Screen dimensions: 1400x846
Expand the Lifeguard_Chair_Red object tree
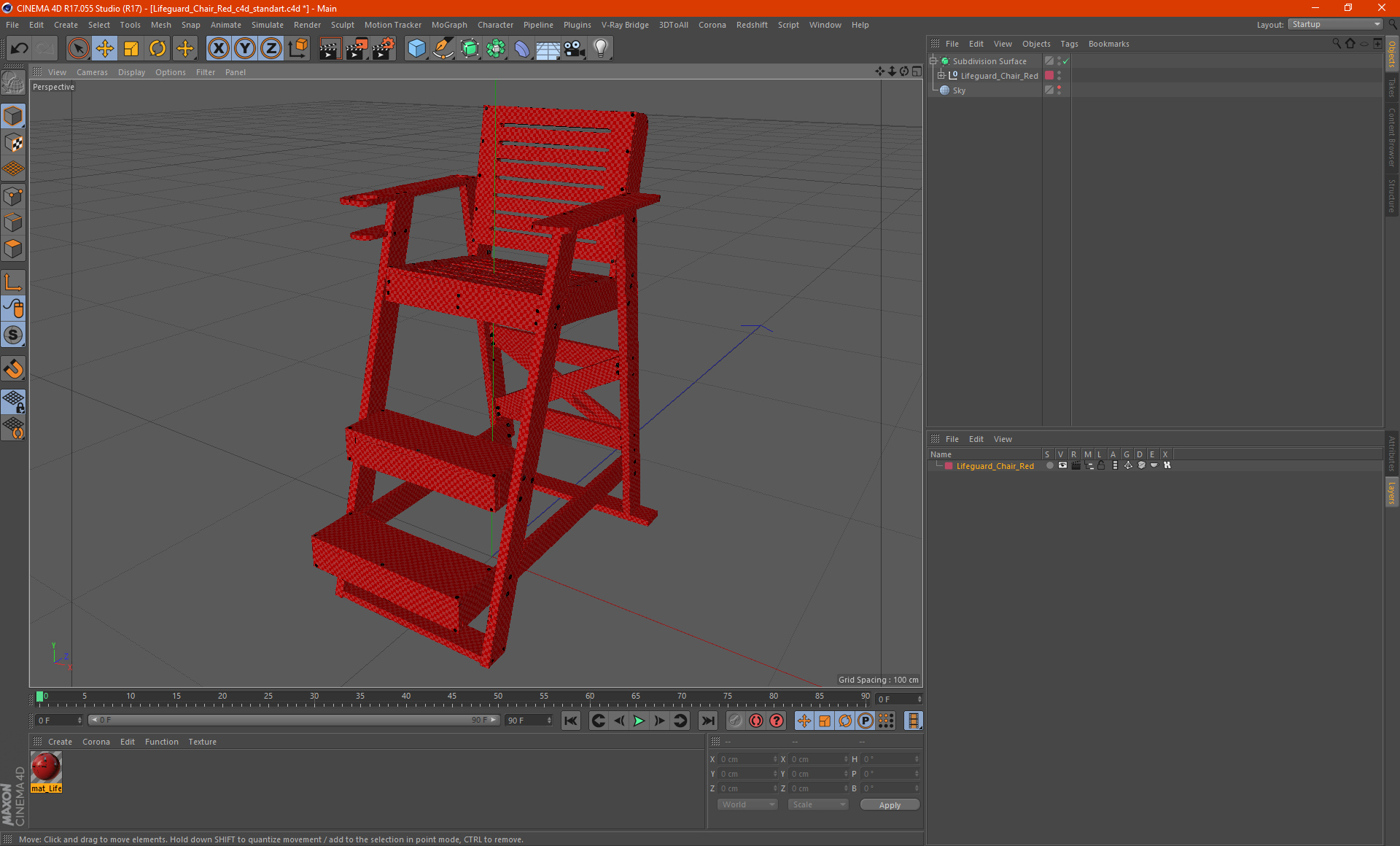point(941,75)
